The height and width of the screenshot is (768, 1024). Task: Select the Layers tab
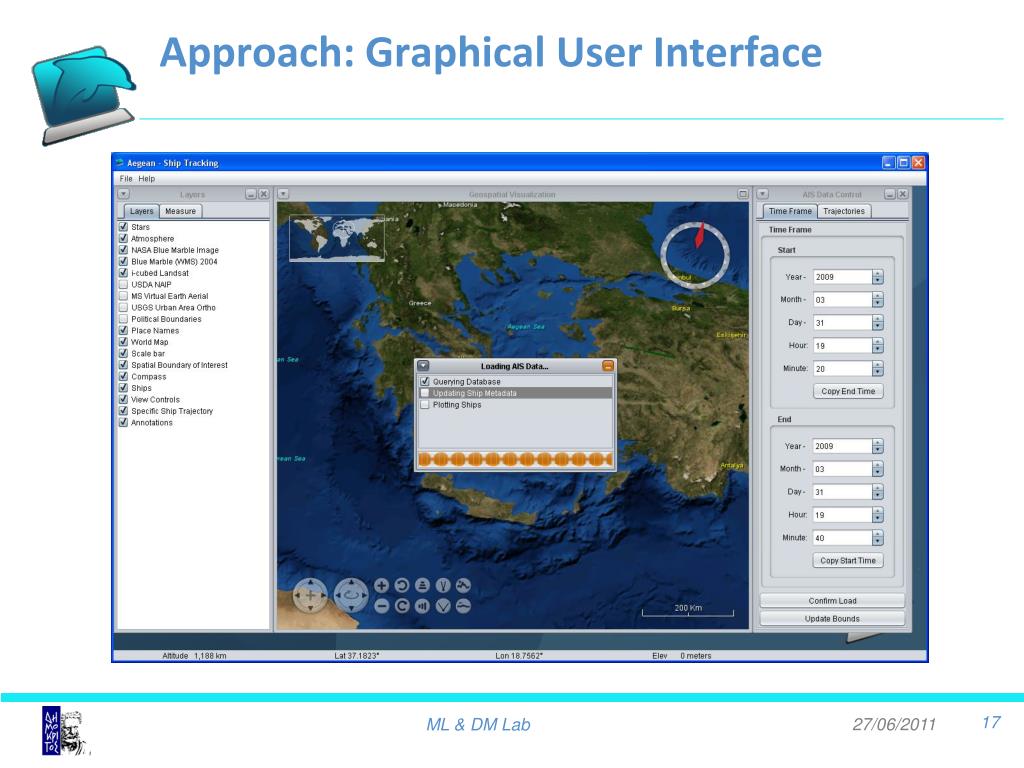coord(141,211)
